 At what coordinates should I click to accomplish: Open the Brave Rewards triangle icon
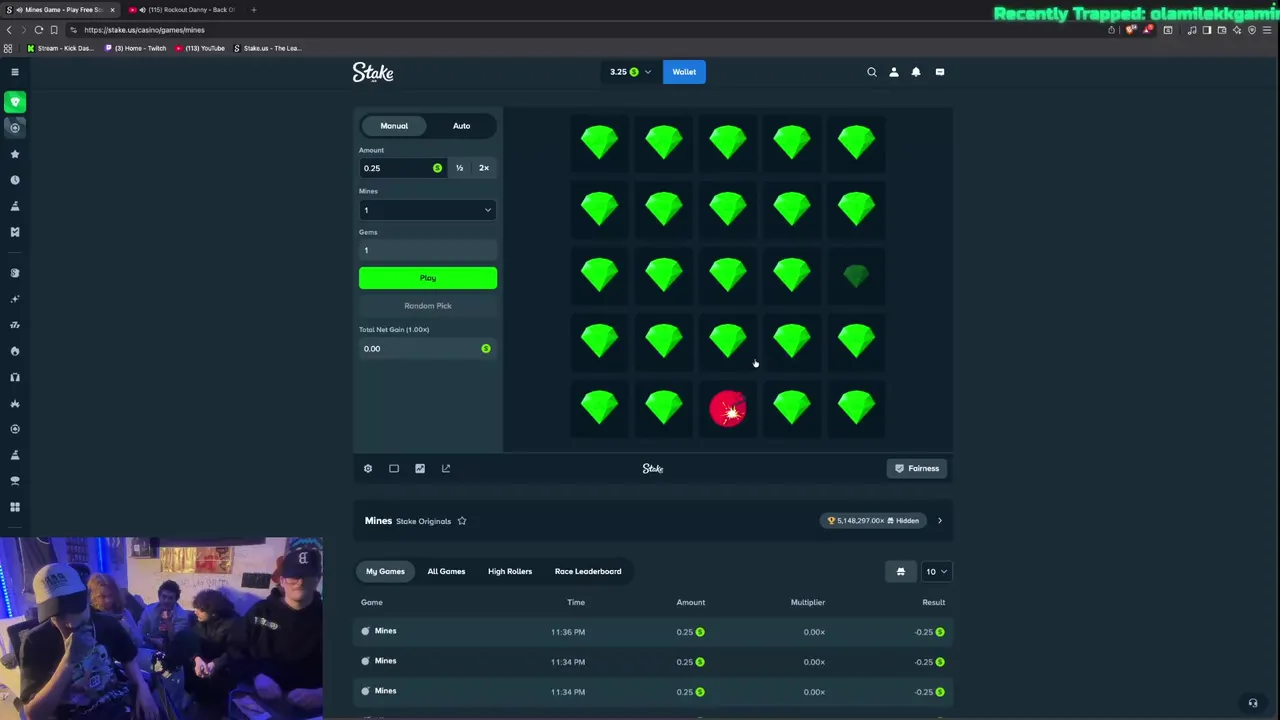point(1148,30)
